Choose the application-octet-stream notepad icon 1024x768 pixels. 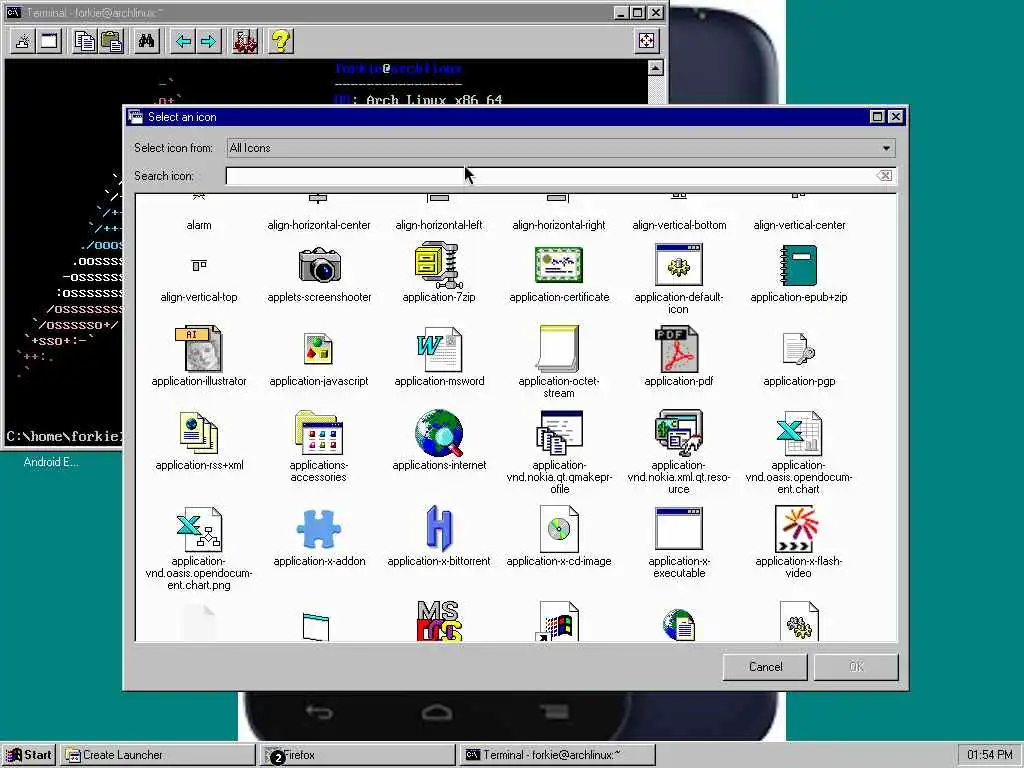[x=558, y=349]
